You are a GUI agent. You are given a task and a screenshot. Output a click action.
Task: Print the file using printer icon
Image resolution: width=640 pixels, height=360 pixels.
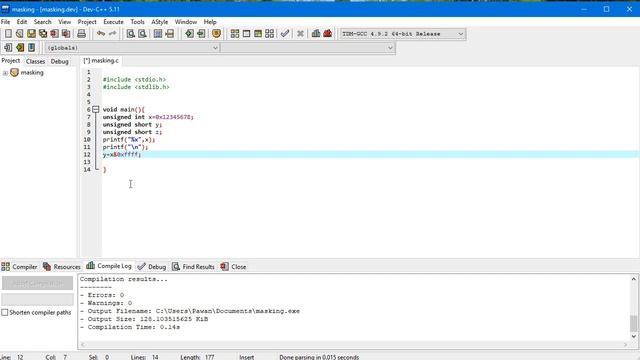(82, 33)
